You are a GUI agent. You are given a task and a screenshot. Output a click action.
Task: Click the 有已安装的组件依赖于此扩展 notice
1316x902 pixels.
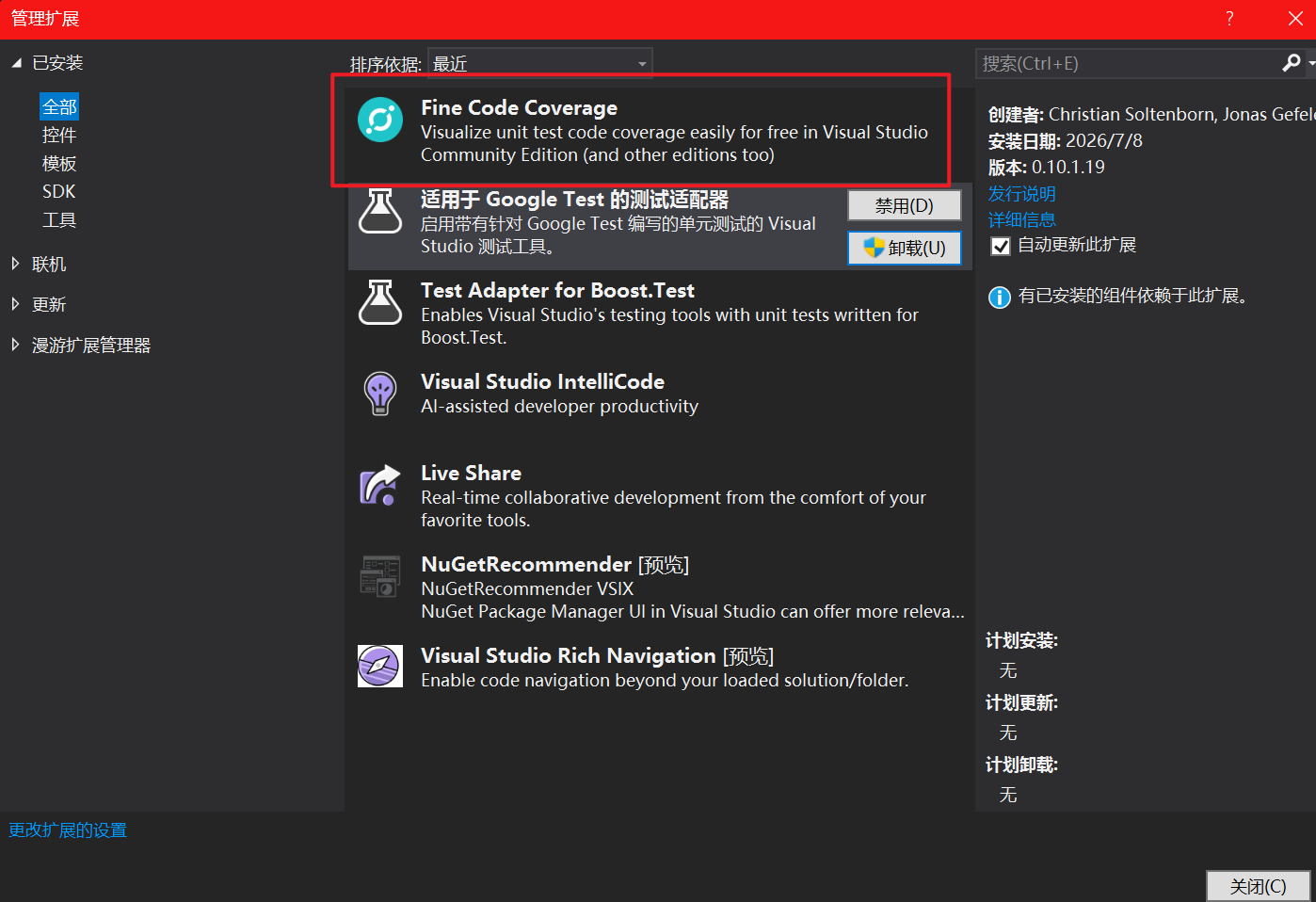[x=1133, y=297]
